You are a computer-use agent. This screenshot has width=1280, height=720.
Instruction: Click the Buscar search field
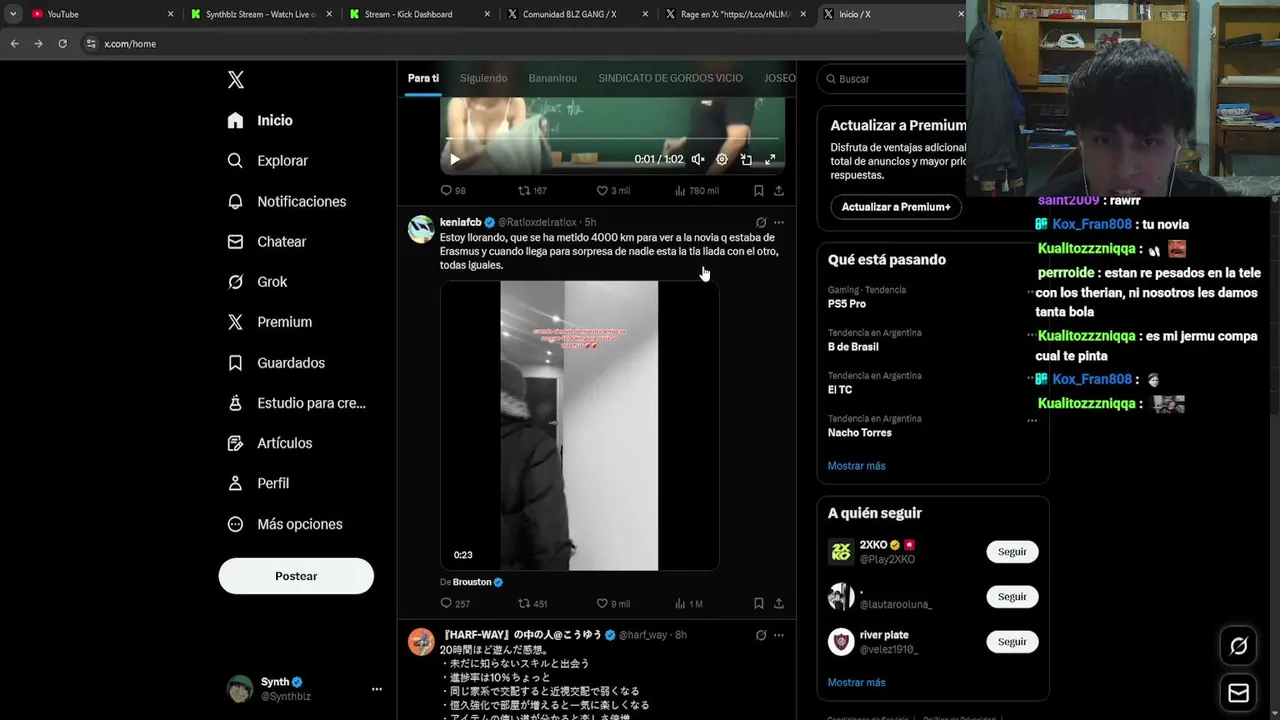pos(892,78)
